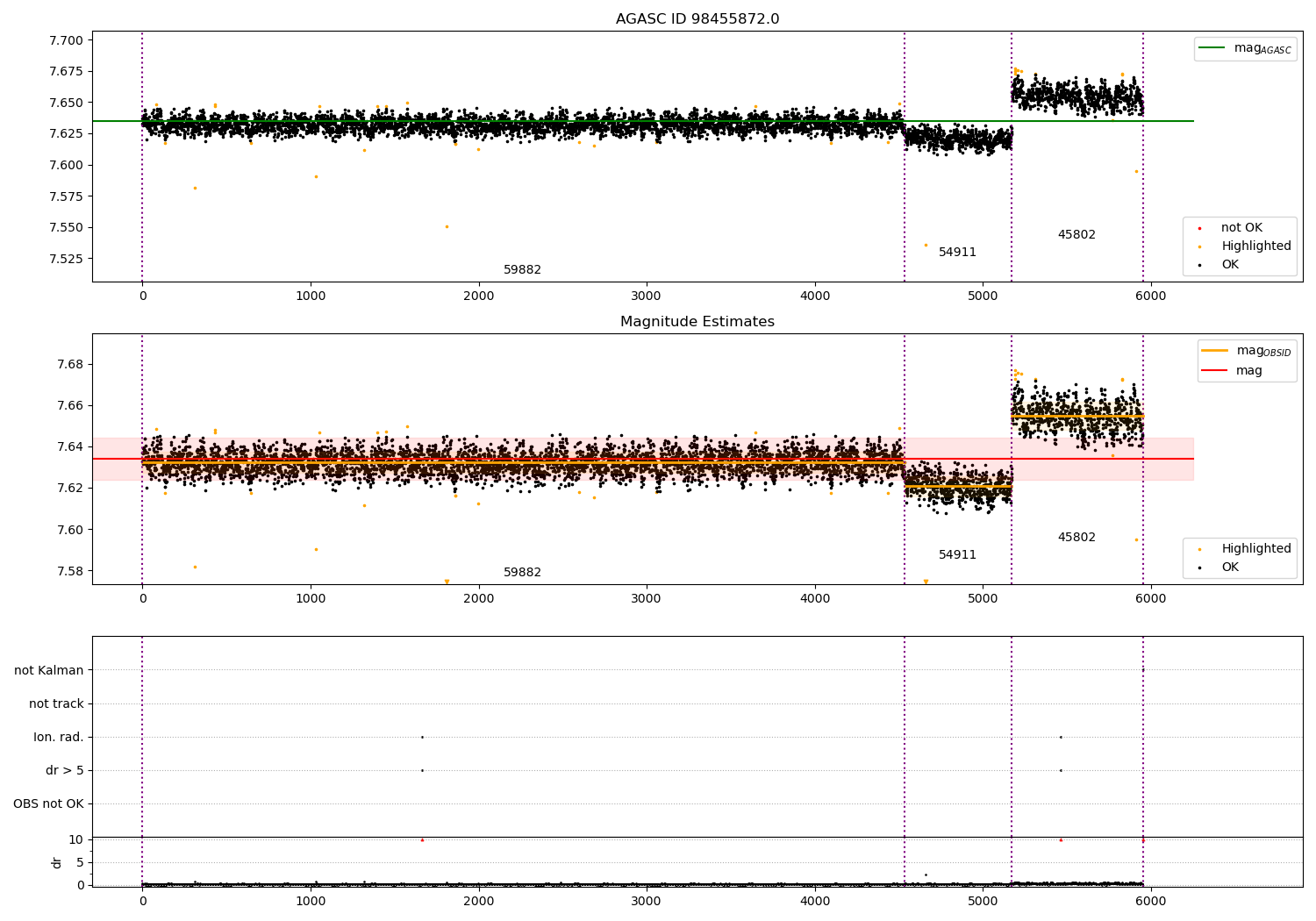Click the 7.525 y-axis tick label
1316x921 pixels.
pyautogui.click(x=66, y=259)
